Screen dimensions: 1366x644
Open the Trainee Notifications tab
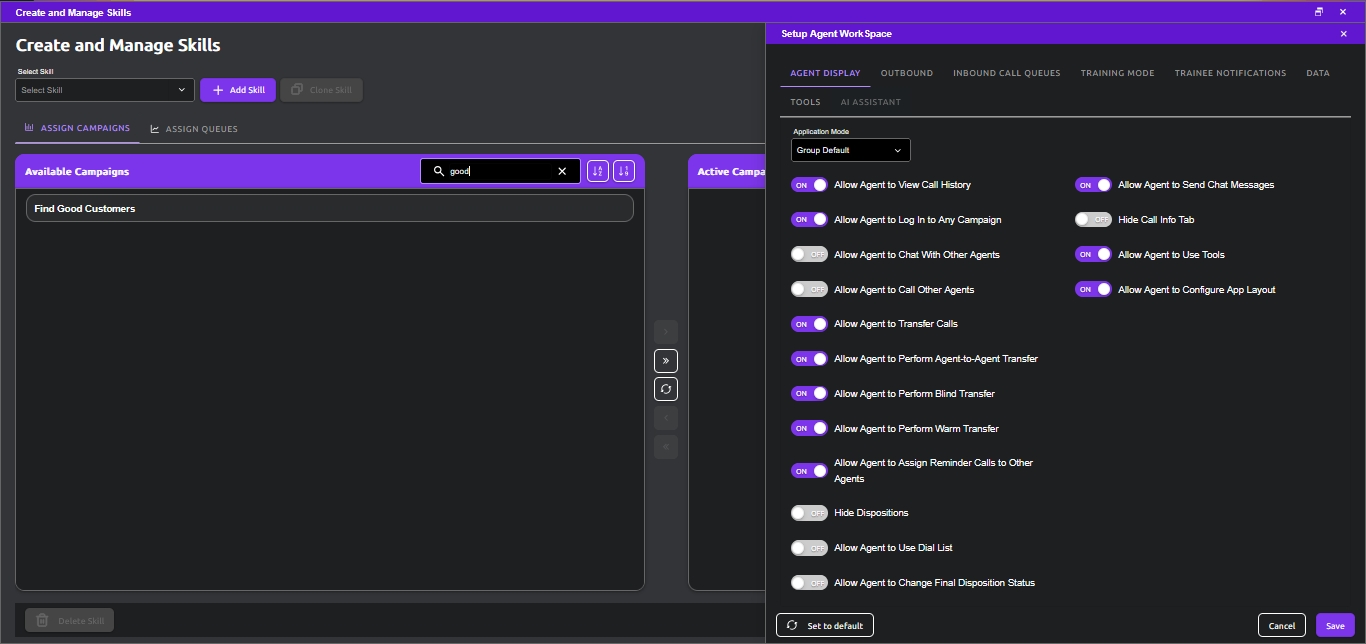pos(1230,73)
